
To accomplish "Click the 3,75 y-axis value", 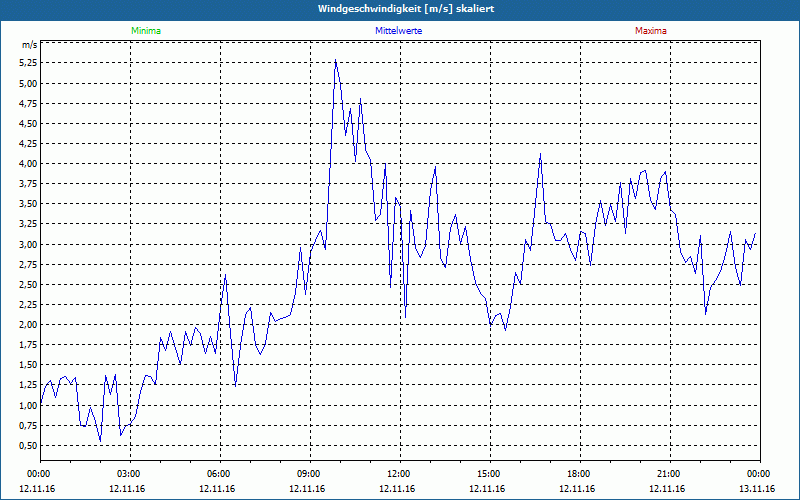I will pos(29,184).
